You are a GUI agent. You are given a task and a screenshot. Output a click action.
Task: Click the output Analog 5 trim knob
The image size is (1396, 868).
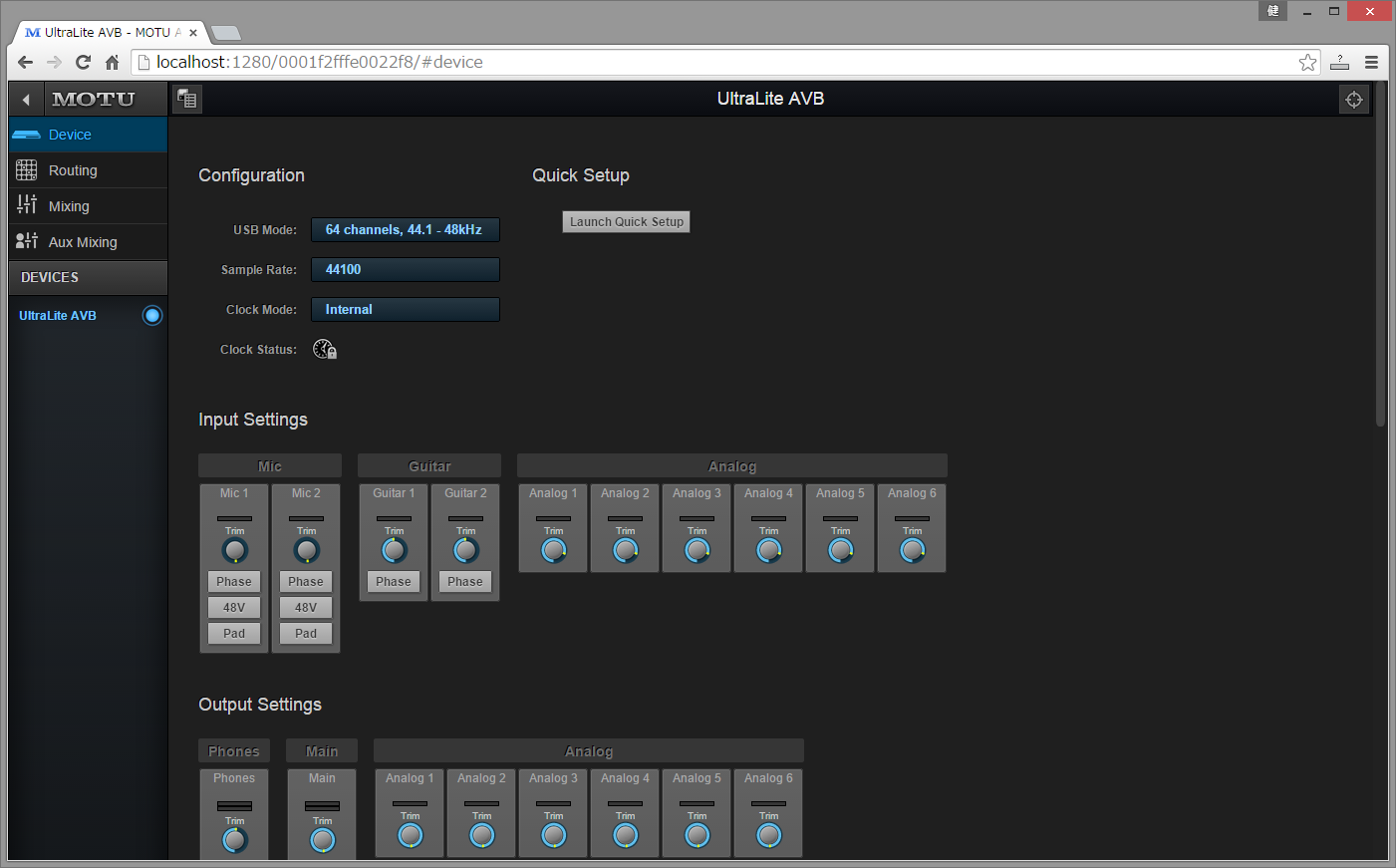click(698, 835)
